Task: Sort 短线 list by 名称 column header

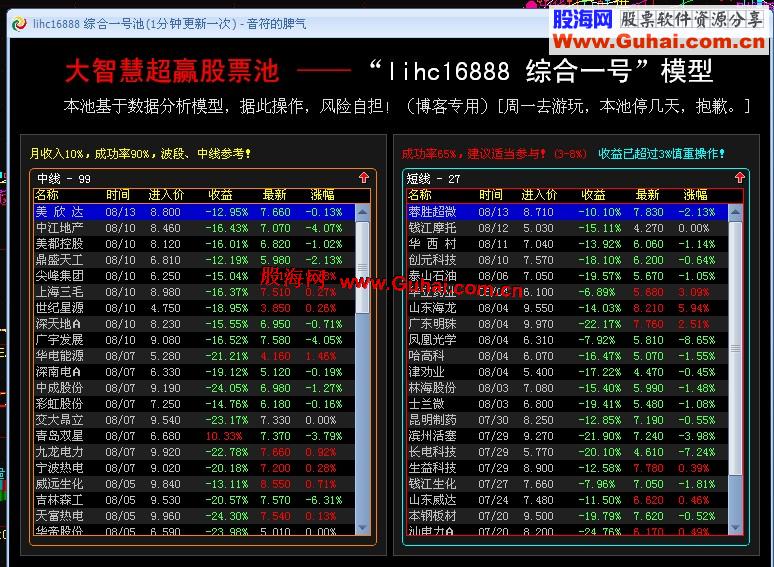Action: coord(420,195)
